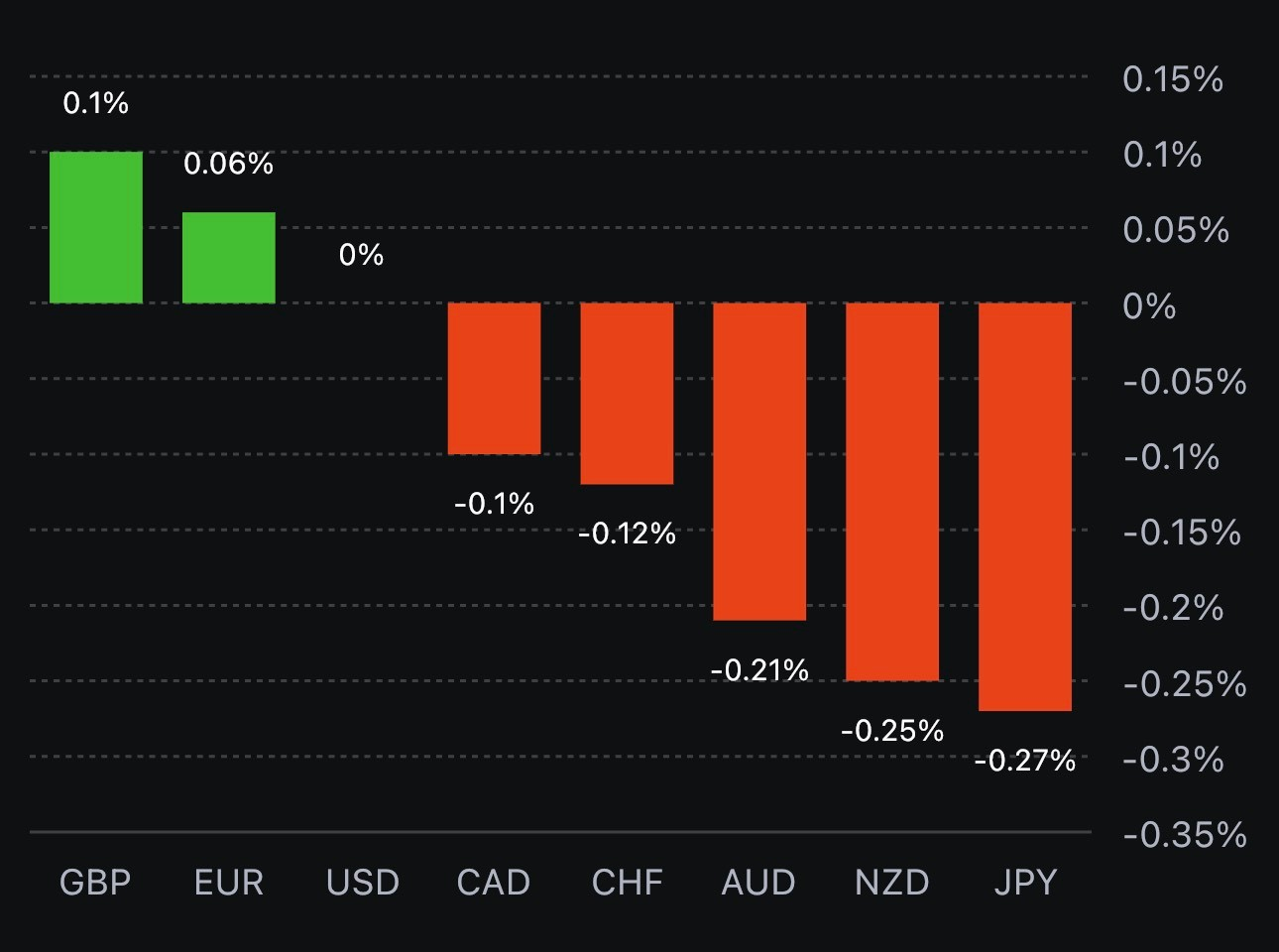Click the green GBP bar
Image resolution: width=1279 pixels, height=952 pixels.
96,227
